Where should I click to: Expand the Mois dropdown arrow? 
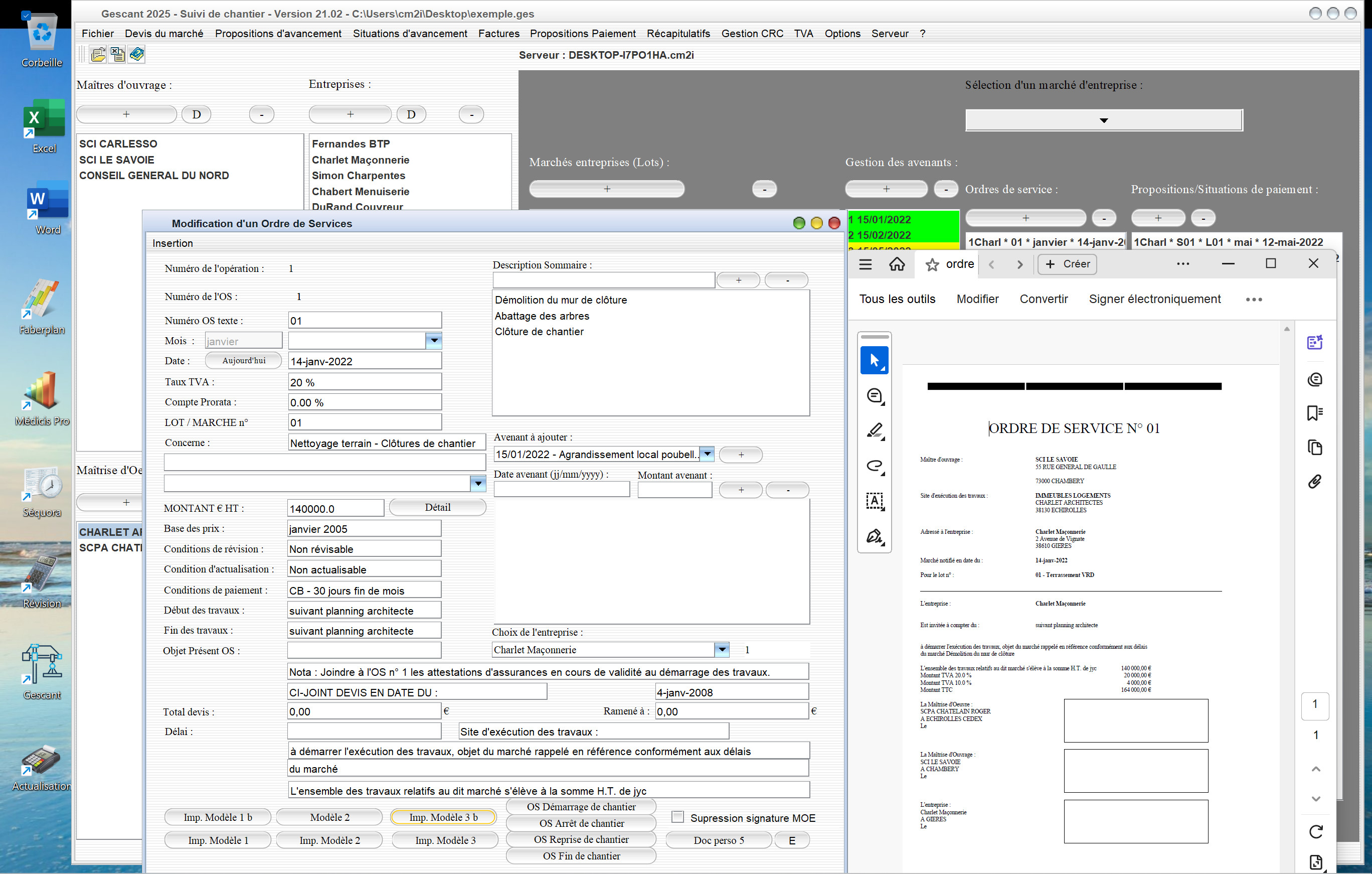(434, 341)
